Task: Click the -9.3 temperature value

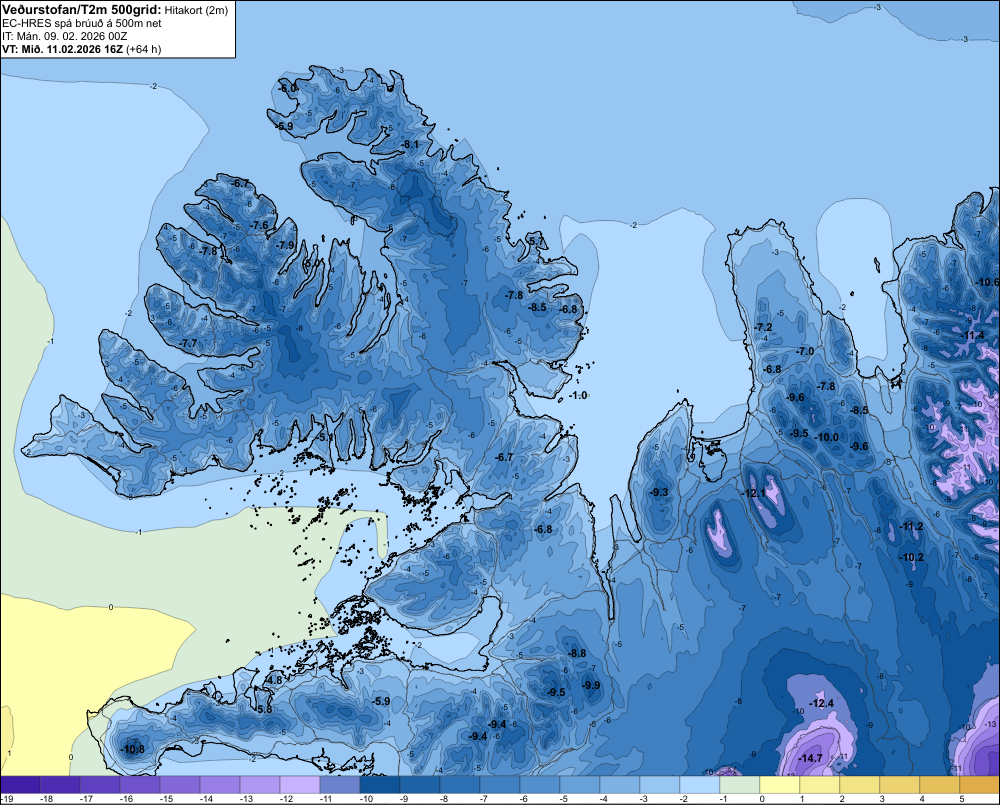Action: pyautogui.click(x=659, y=492)
